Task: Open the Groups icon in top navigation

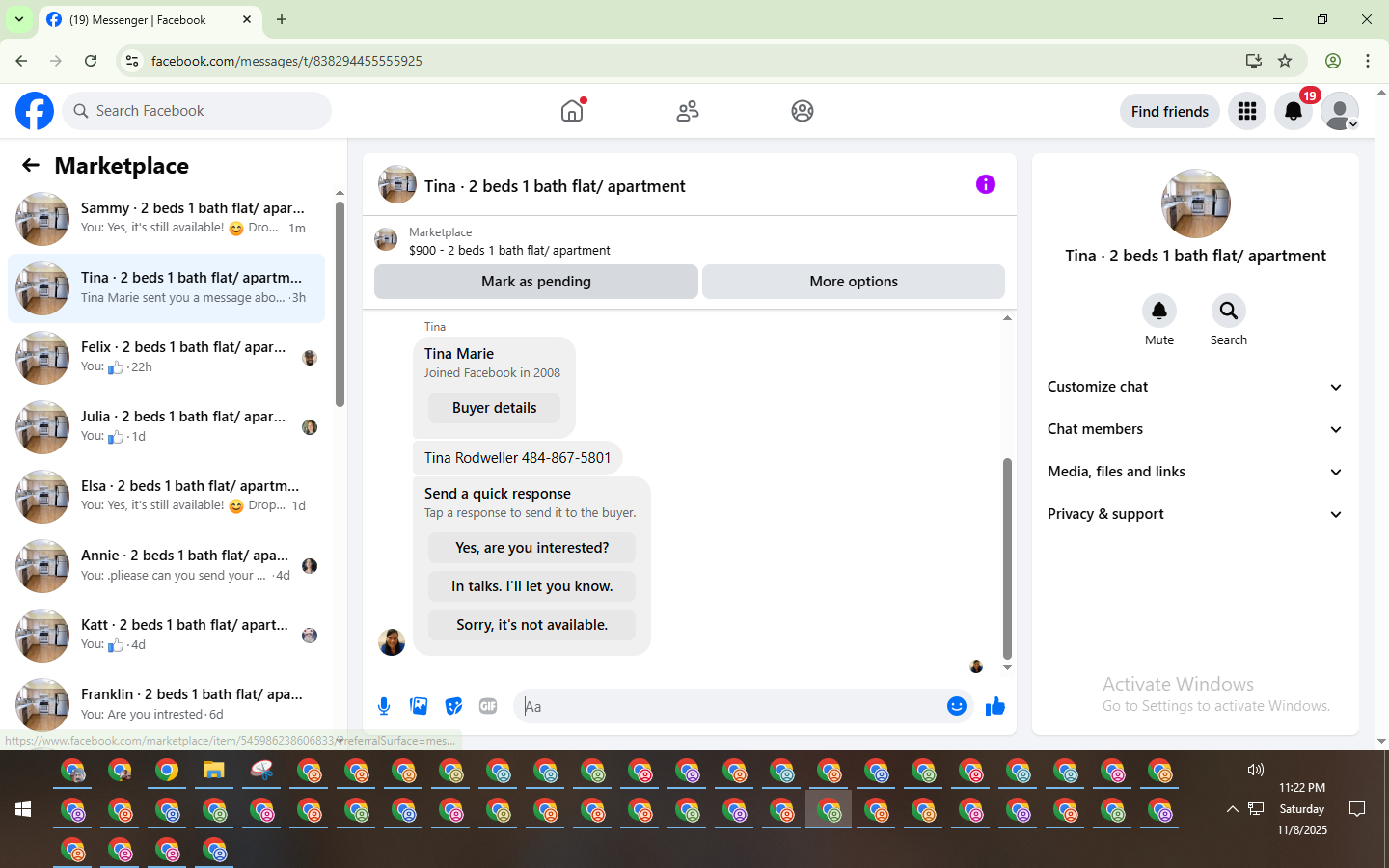Action: (x=803, y=111)
